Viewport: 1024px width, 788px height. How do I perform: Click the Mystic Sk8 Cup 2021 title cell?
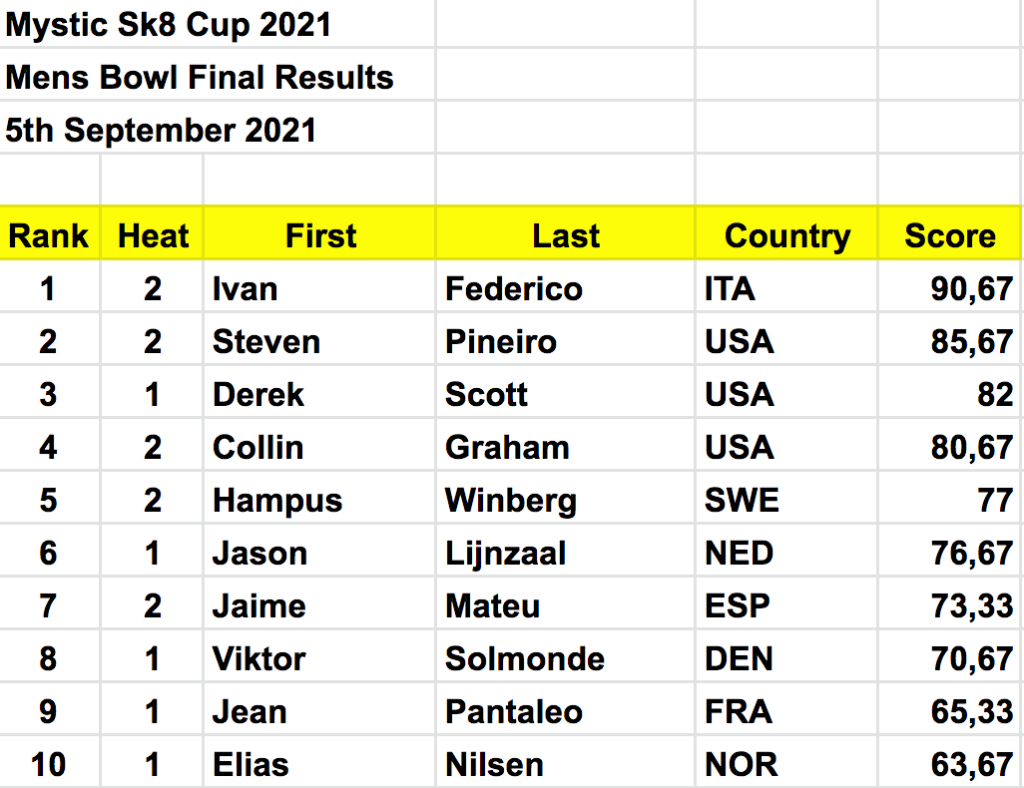point(168,25)
